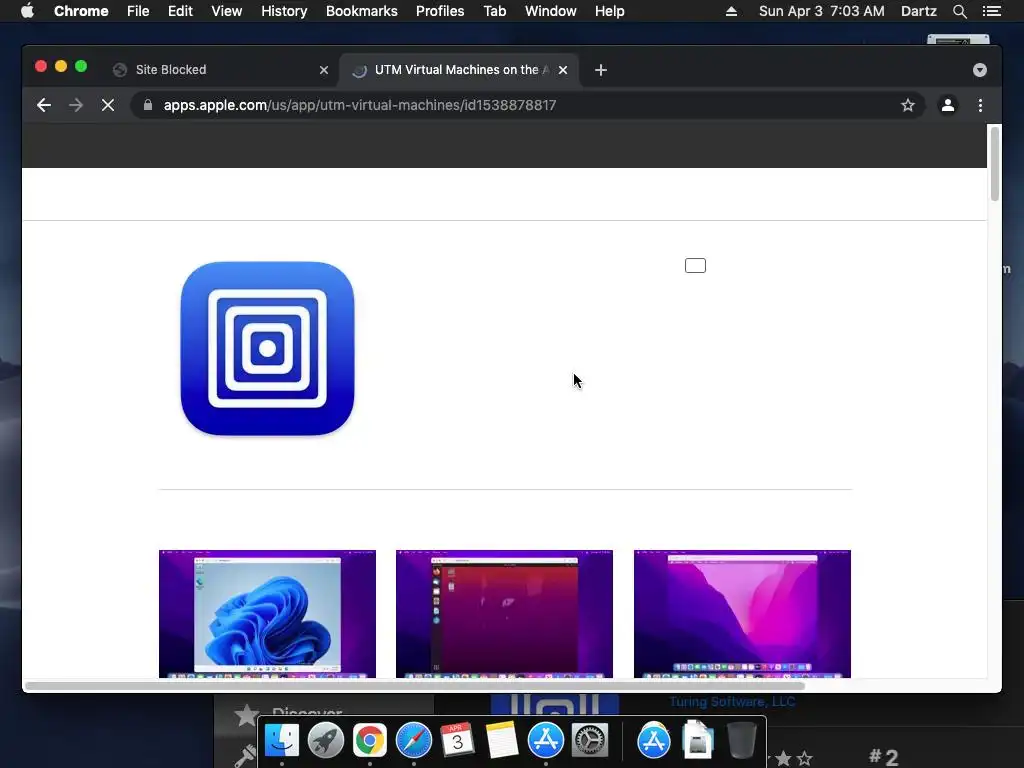This screenshot has height=768, width=1024.
Task: Open the Window menu
Action: coord(551,11)
